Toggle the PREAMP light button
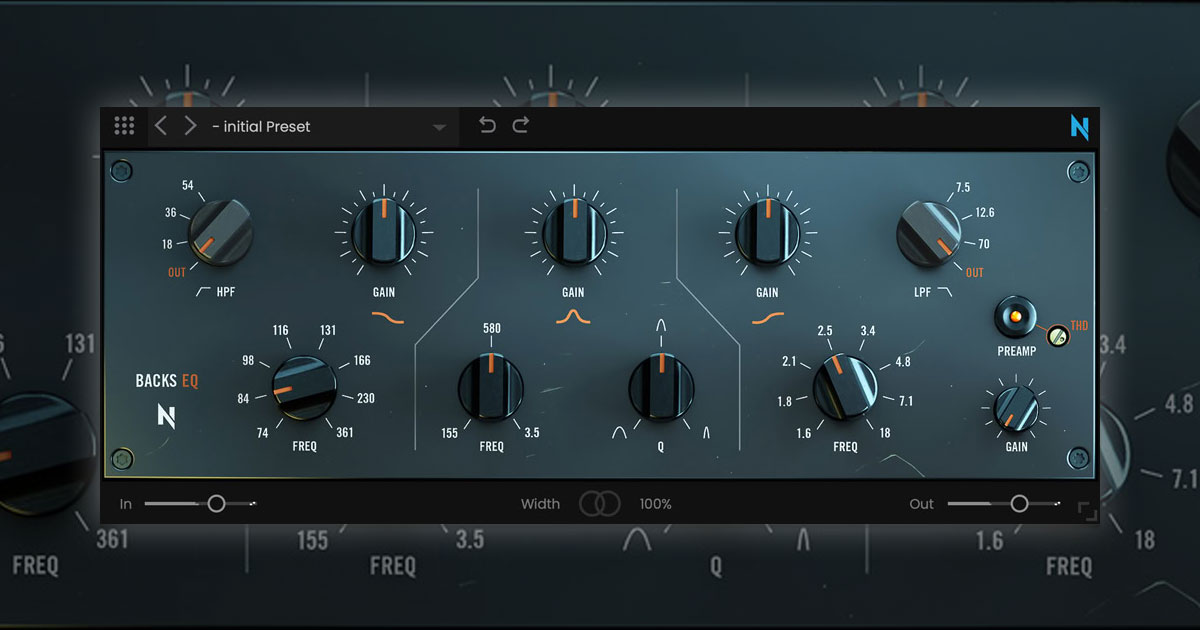Image resolution: width=1200 pixels, height=630 pixels. click(1016, 315)
